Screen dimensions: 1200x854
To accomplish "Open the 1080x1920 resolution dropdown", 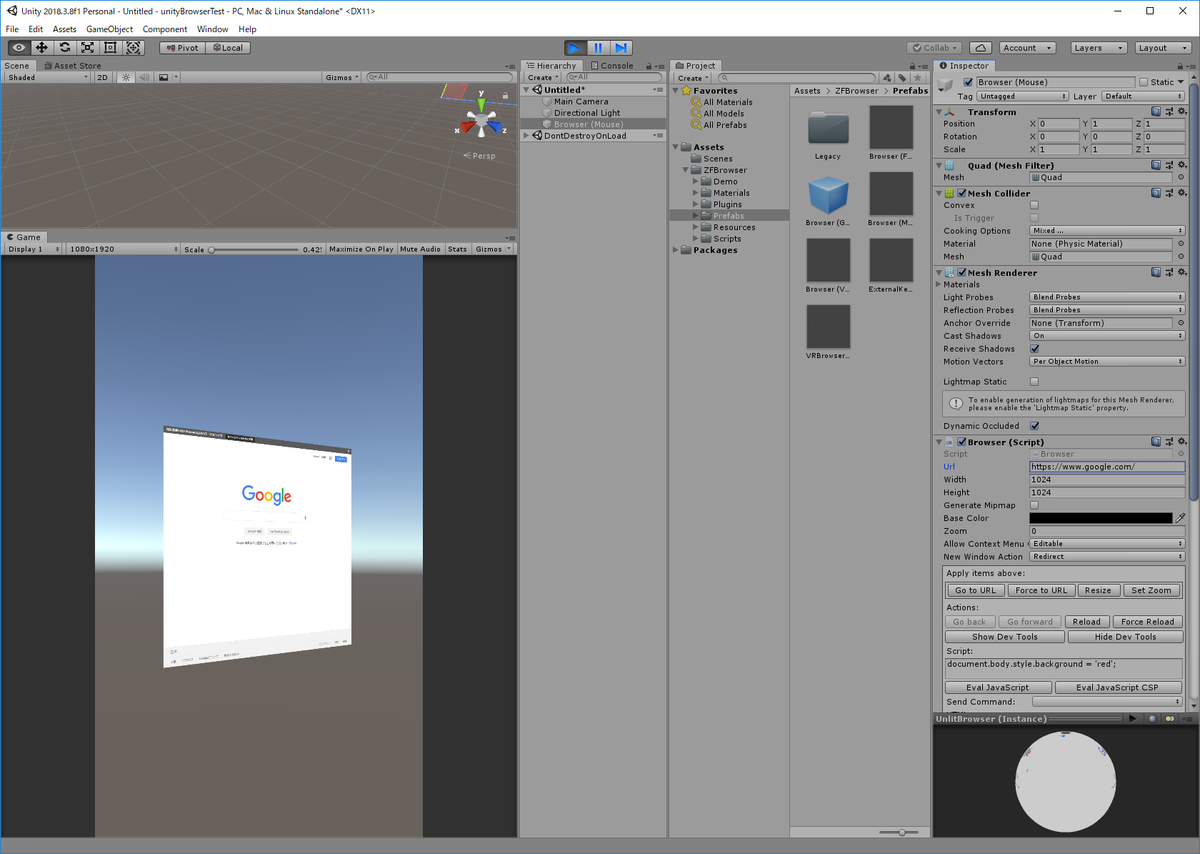I will point(122,249).
